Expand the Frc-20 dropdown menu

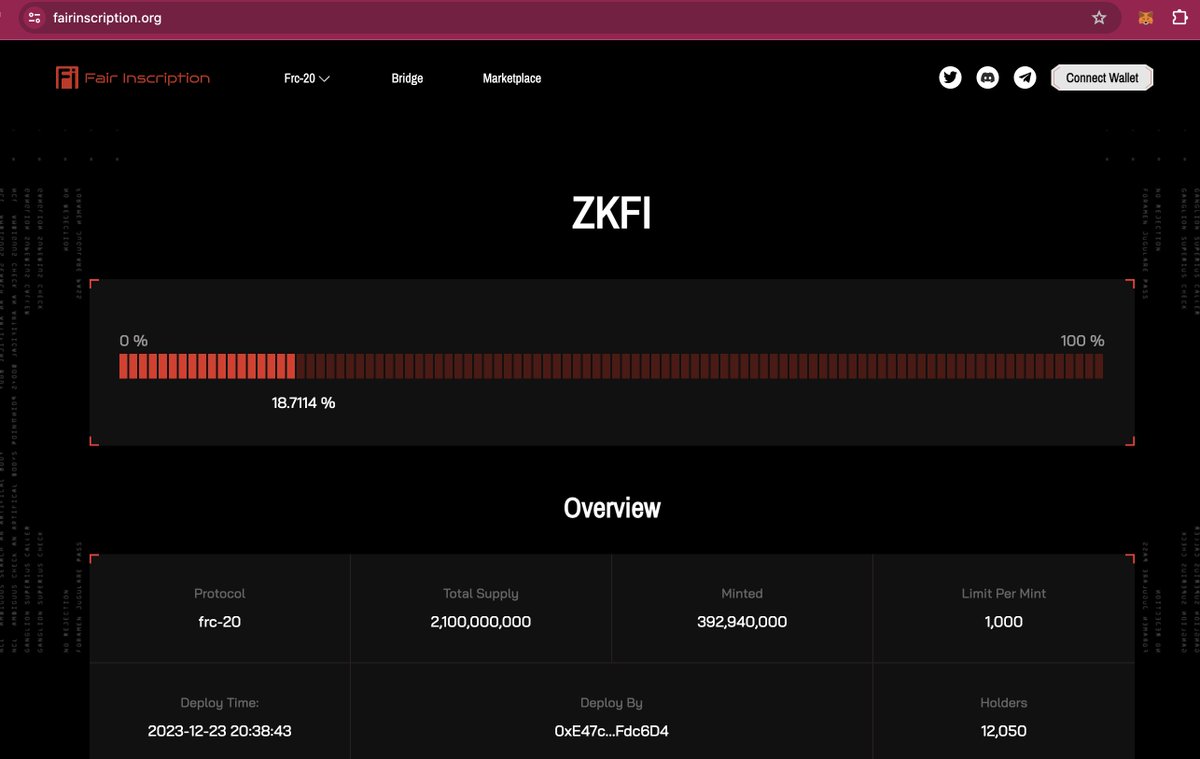pos(307,78)
